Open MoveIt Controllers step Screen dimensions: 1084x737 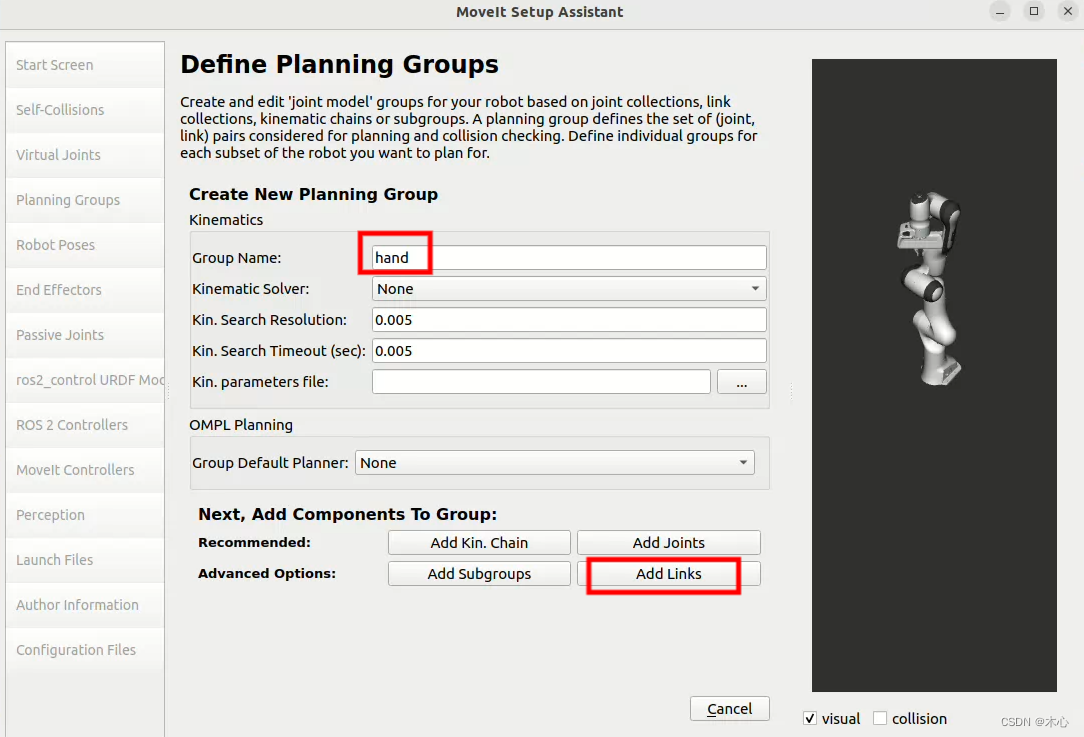[x=85, y=469]
